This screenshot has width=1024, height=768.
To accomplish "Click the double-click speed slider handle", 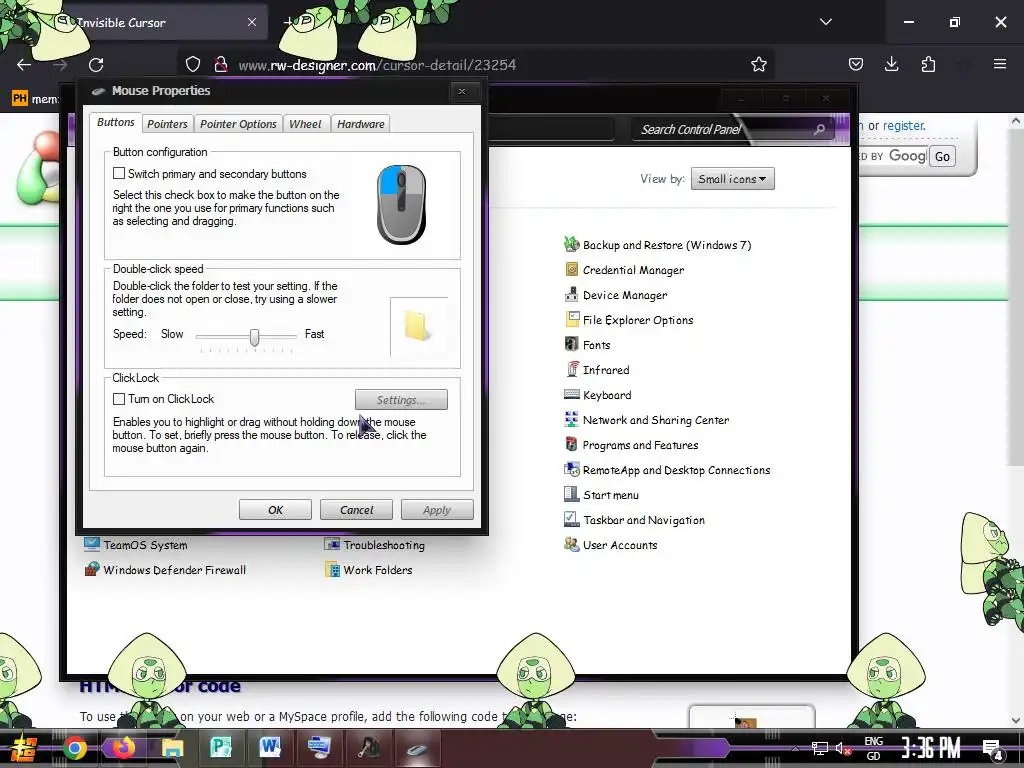I will click(x=254, y=337).
